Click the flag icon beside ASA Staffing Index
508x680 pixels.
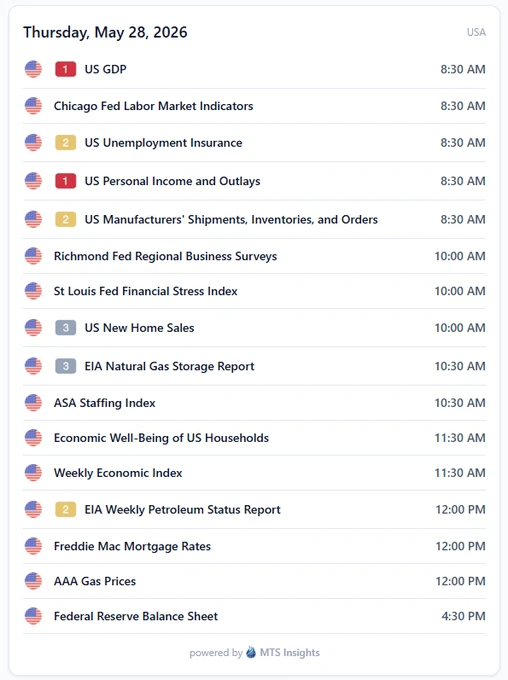[x=33, y=403]
